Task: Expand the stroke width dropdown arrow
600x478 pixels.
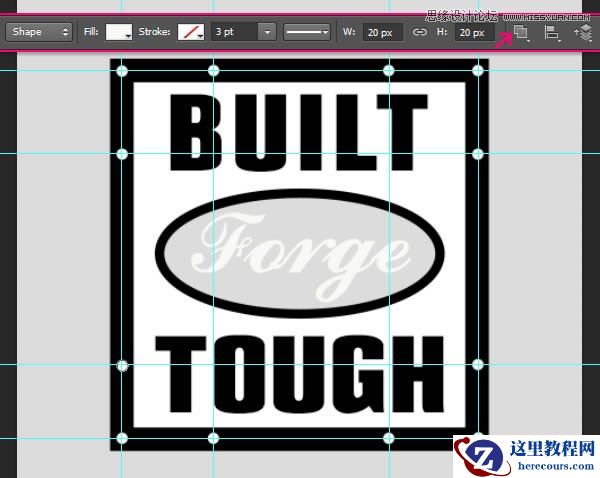Action: point(267,32)
